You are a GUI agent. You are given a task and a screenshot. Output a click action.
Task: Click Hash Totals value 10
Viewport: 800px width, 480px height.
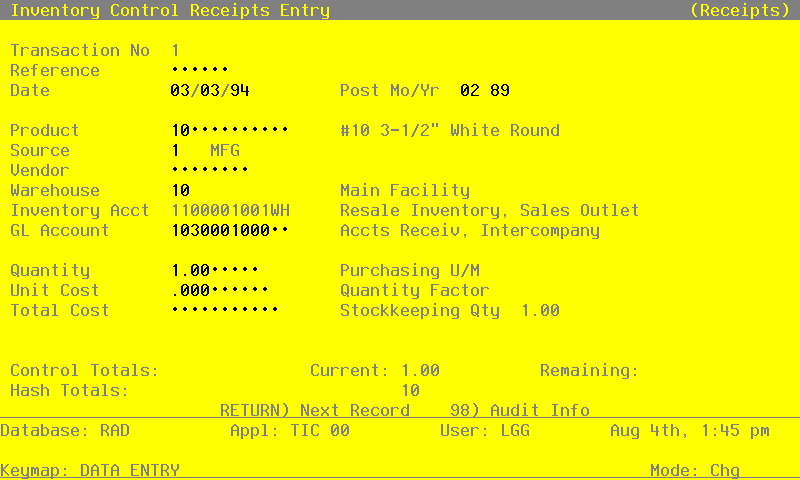410,390
